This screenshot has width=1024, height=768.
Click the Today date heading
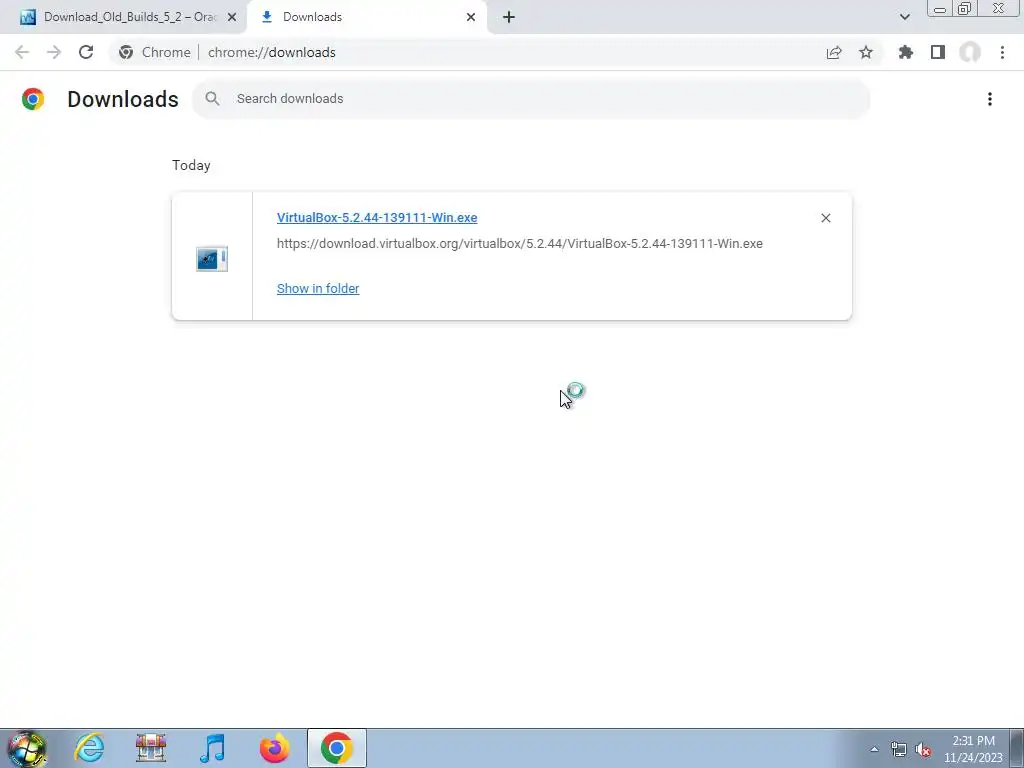[x=191, y=165]
